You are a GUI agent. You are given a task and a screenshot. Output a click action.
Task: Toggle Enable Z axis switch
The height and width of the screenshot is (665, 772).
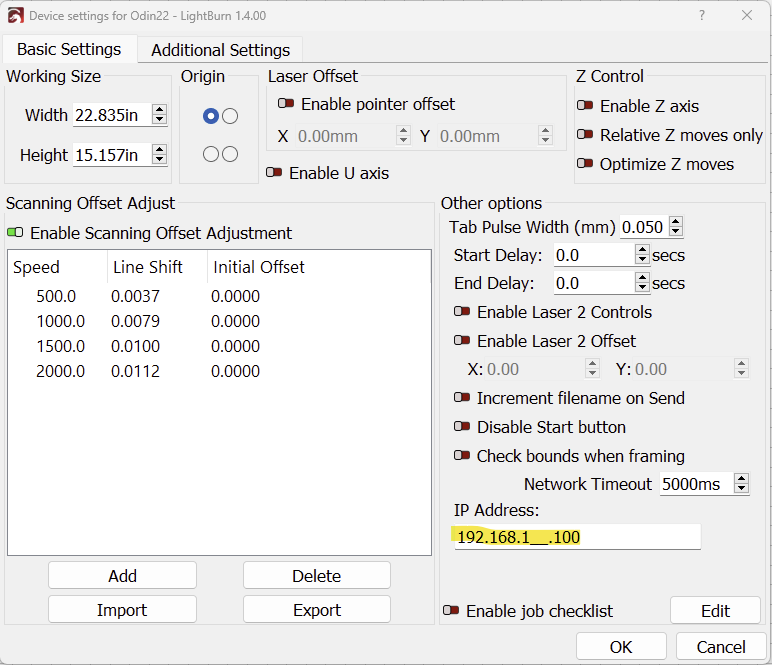(585, 105)
